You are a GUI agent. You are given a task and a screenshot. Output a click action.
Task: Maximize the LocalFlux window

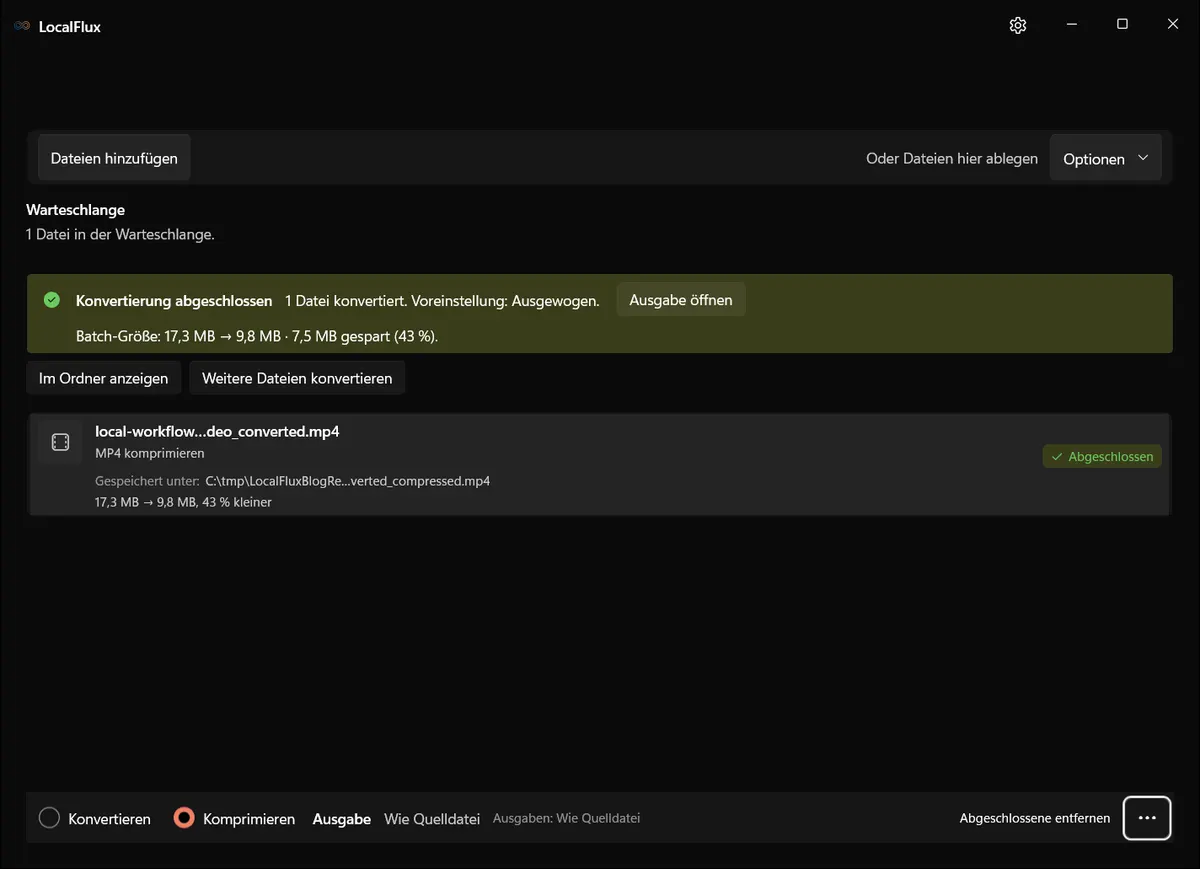click(x=1122, y=25)
